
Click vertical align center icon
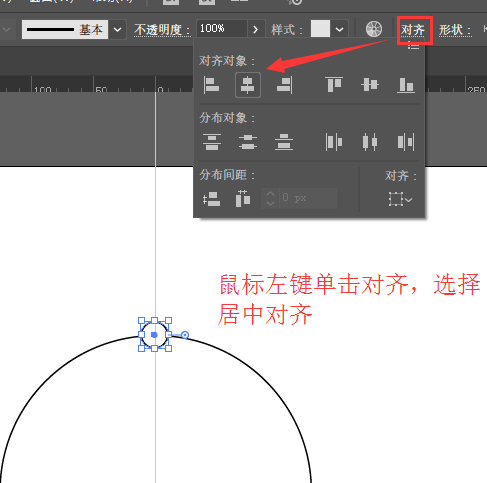coord(370,84)
